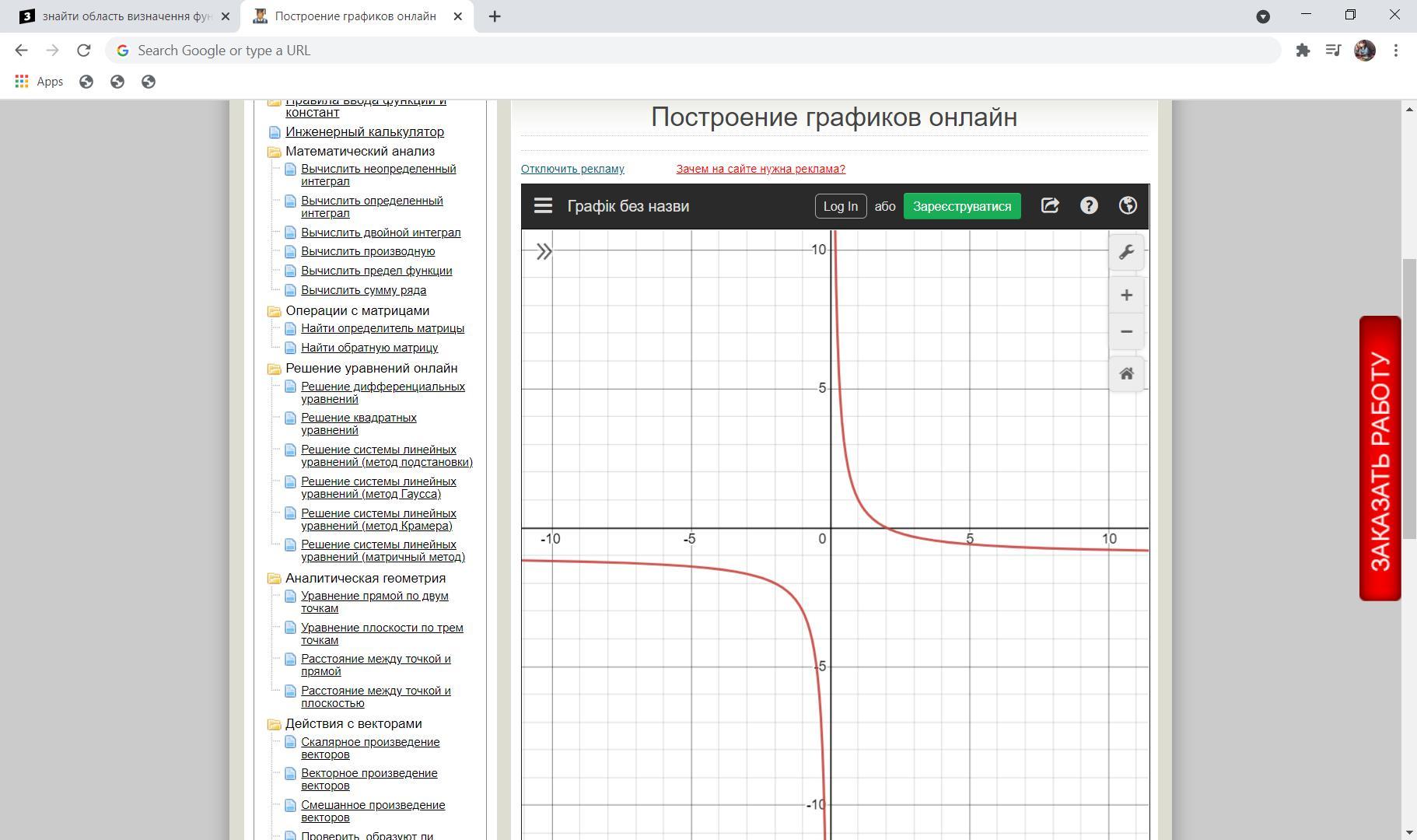The image size is (1417, 840).
Task: Open Вычислить предел функции
Action: pos(376,271)
